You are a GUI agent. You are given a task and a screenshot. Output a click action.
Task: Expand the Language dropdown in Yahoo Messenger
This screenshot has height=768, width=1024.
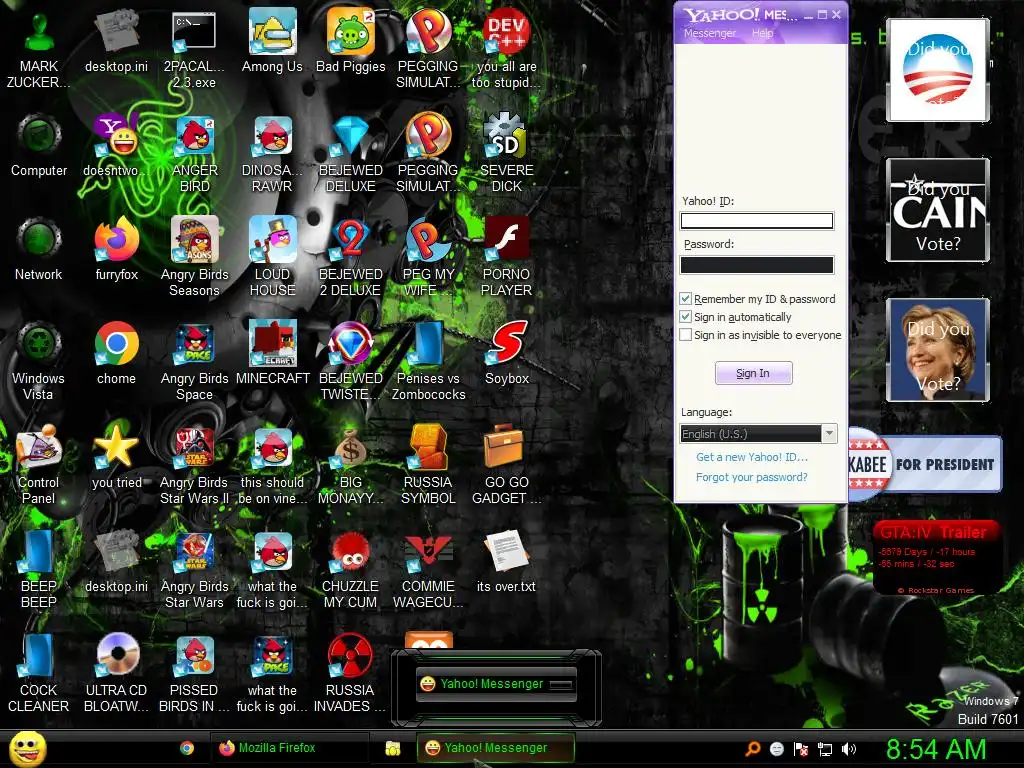[x=829, y=434]
